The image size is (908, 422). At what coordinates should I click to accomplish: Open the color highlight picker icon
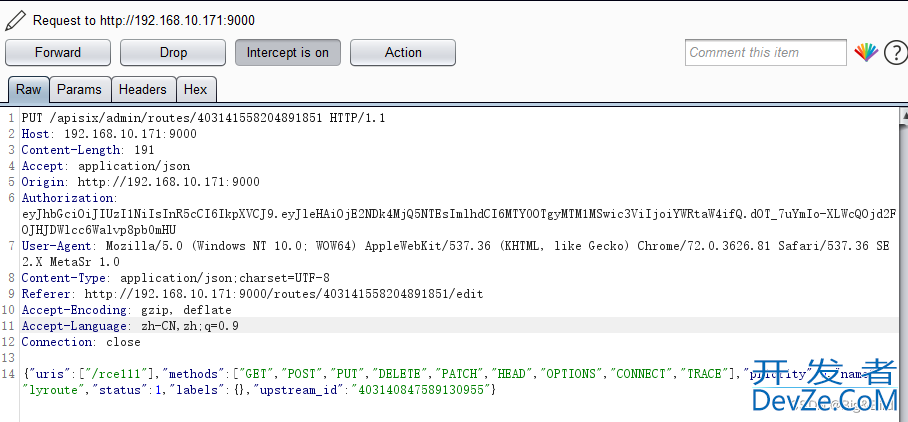[866, 53]
